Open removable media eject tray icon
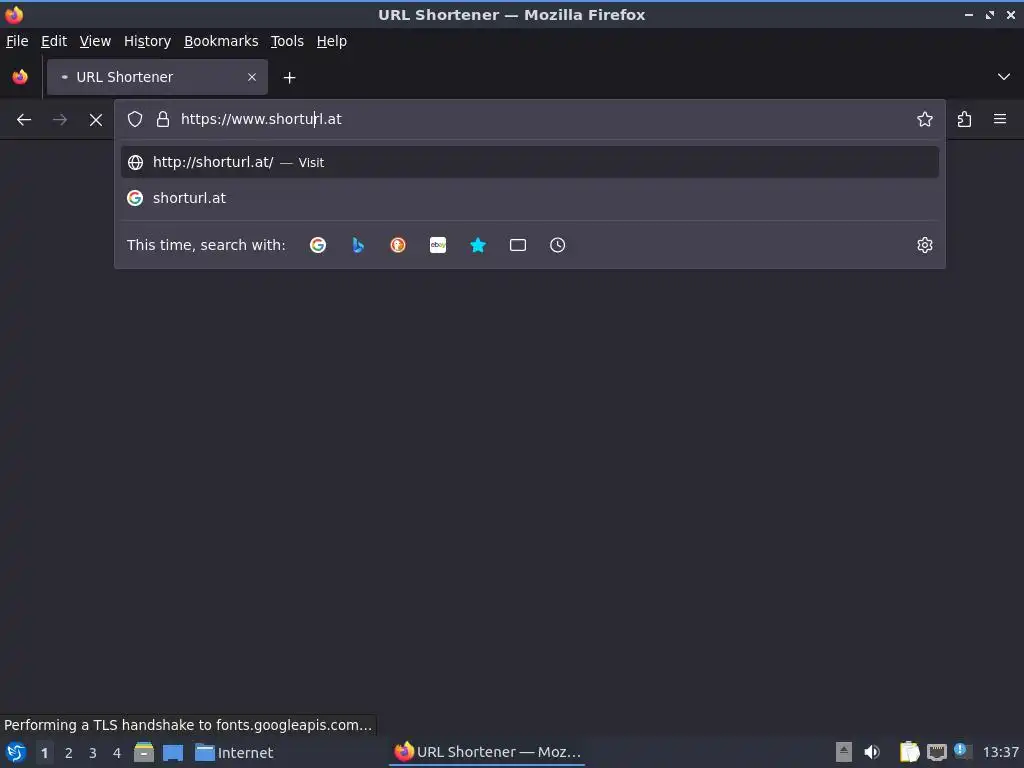This screenshot has height=768, width=1024. coord(844,752)
